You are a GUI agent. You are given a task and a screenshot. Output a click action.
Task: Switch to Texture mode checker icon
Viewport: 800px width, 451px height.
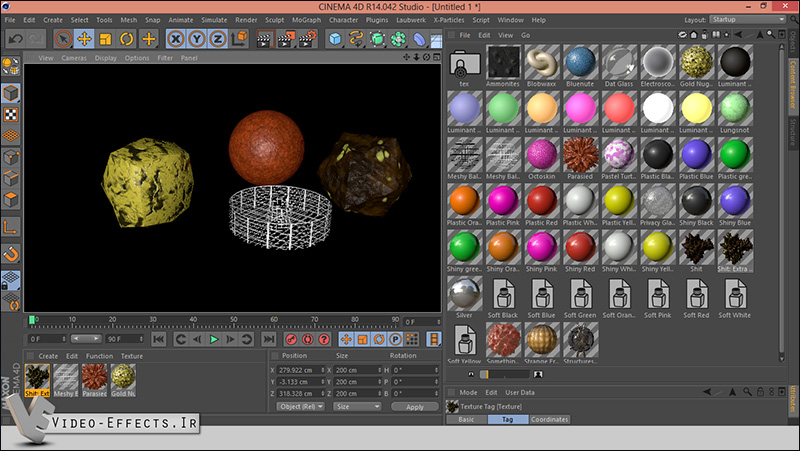coord(11,114)
